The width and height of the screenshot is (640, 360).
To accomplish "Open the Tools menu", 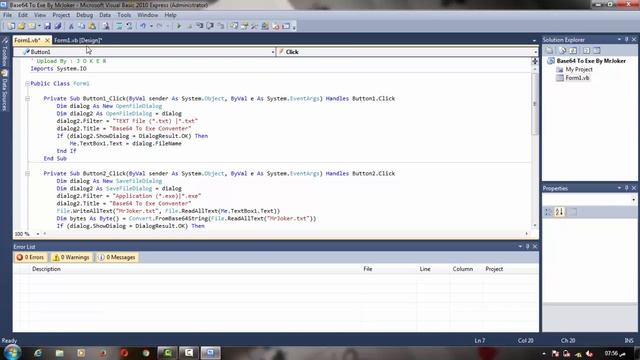I will (x=124, y=15).
